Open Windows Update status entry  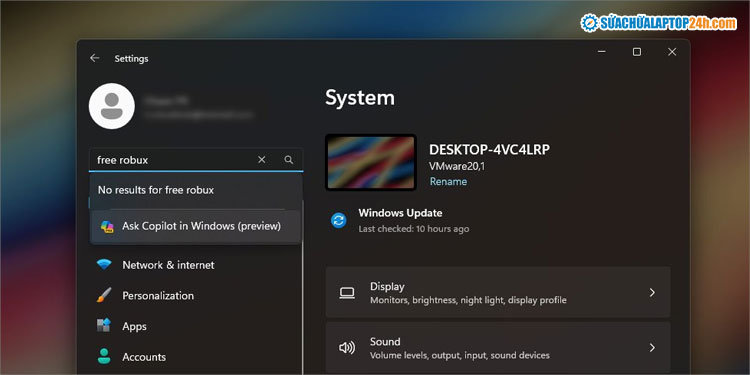tap(401, 221)
